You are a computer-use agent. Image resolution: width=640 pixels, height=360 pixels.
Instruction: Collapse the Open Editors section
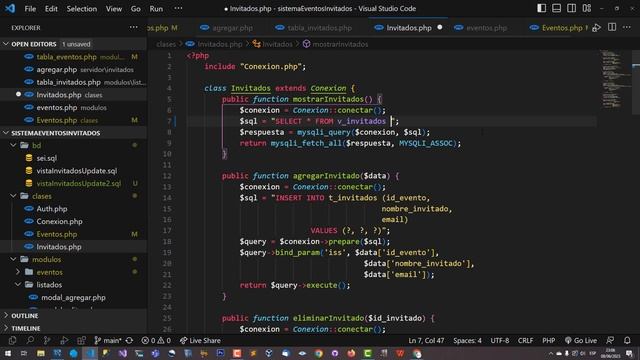point(6,44)
